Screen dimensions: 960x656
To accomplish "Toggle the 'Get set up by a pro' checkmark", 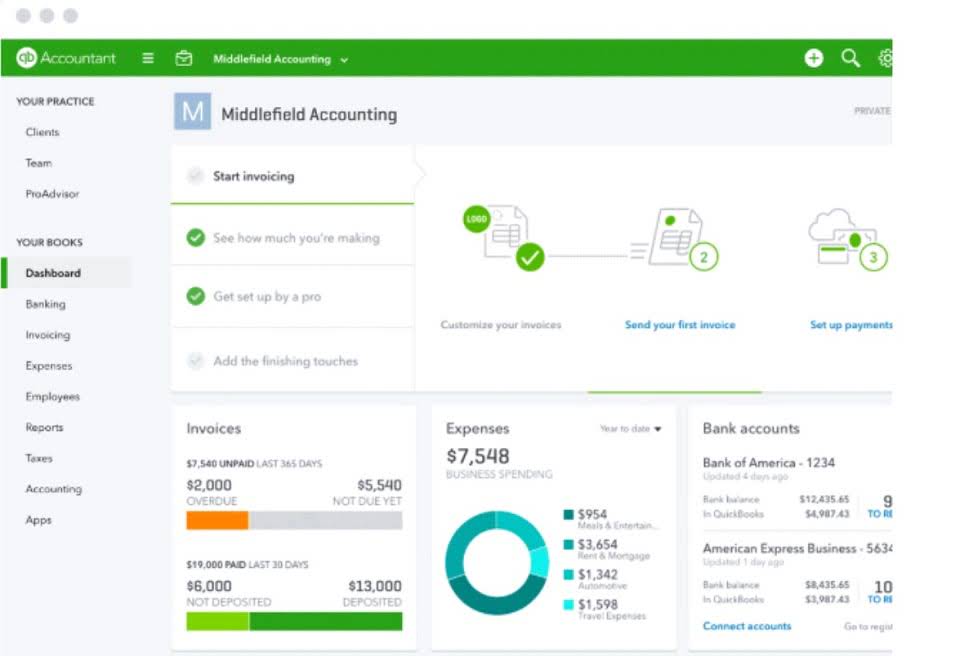I will (195, 296).
